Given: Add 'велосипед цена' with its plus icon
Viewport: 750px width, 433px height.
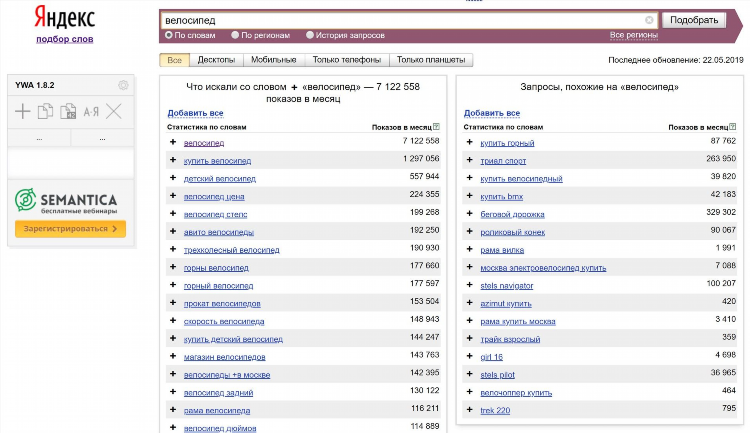Looking at the screenshot, I should [x=173, y=196].
